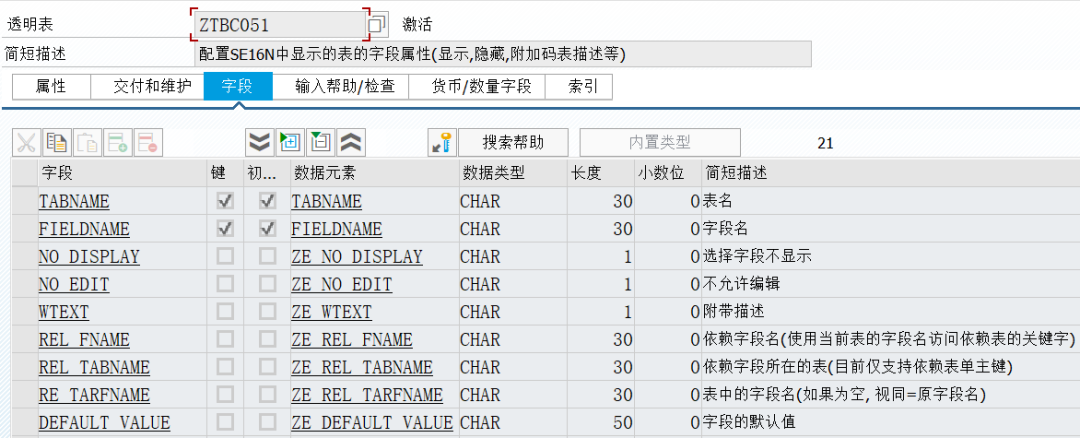This screenshot has height=438, width=1080.
Task: Click the 数据类型 column header
Action: [513, 173]
